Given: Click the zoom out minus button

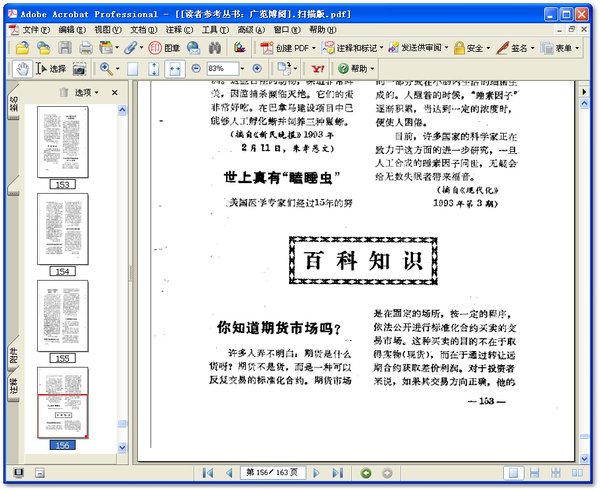Looking at the screenshot, I should [196, 69].
